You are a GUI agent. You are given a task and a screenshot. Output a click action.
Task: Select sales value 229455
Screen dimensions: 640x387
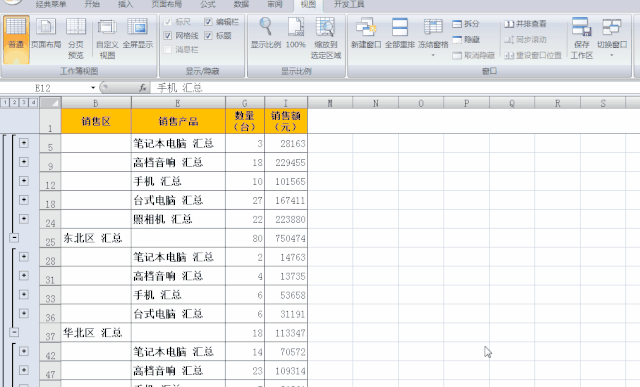tap(286, 162)
